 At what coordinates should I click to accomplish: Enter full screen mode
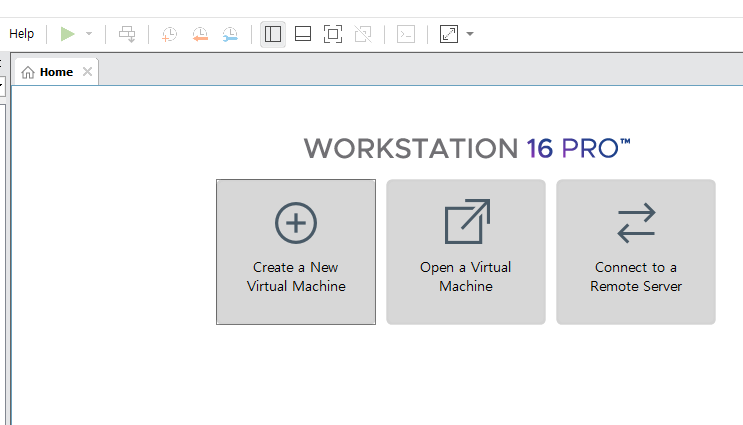tap(333, 34)
